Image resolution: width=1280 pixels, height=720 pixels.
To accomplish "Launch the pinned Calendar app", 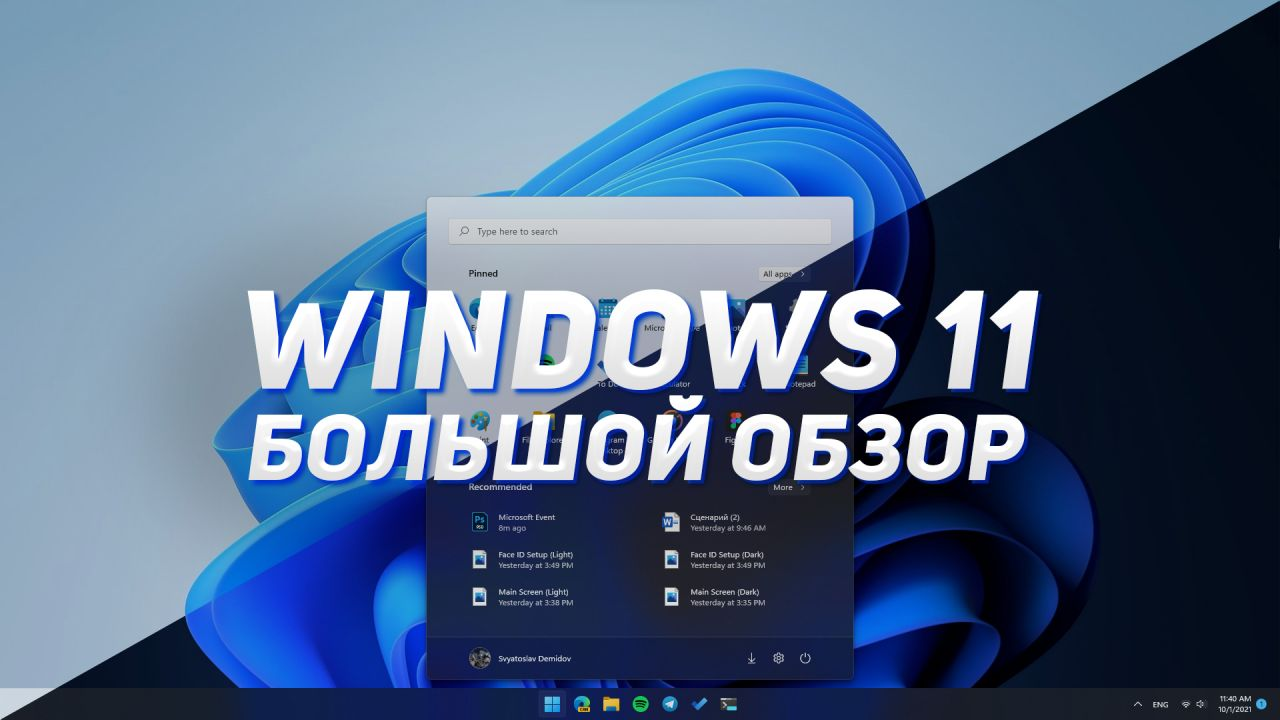I will click(607, 312).
